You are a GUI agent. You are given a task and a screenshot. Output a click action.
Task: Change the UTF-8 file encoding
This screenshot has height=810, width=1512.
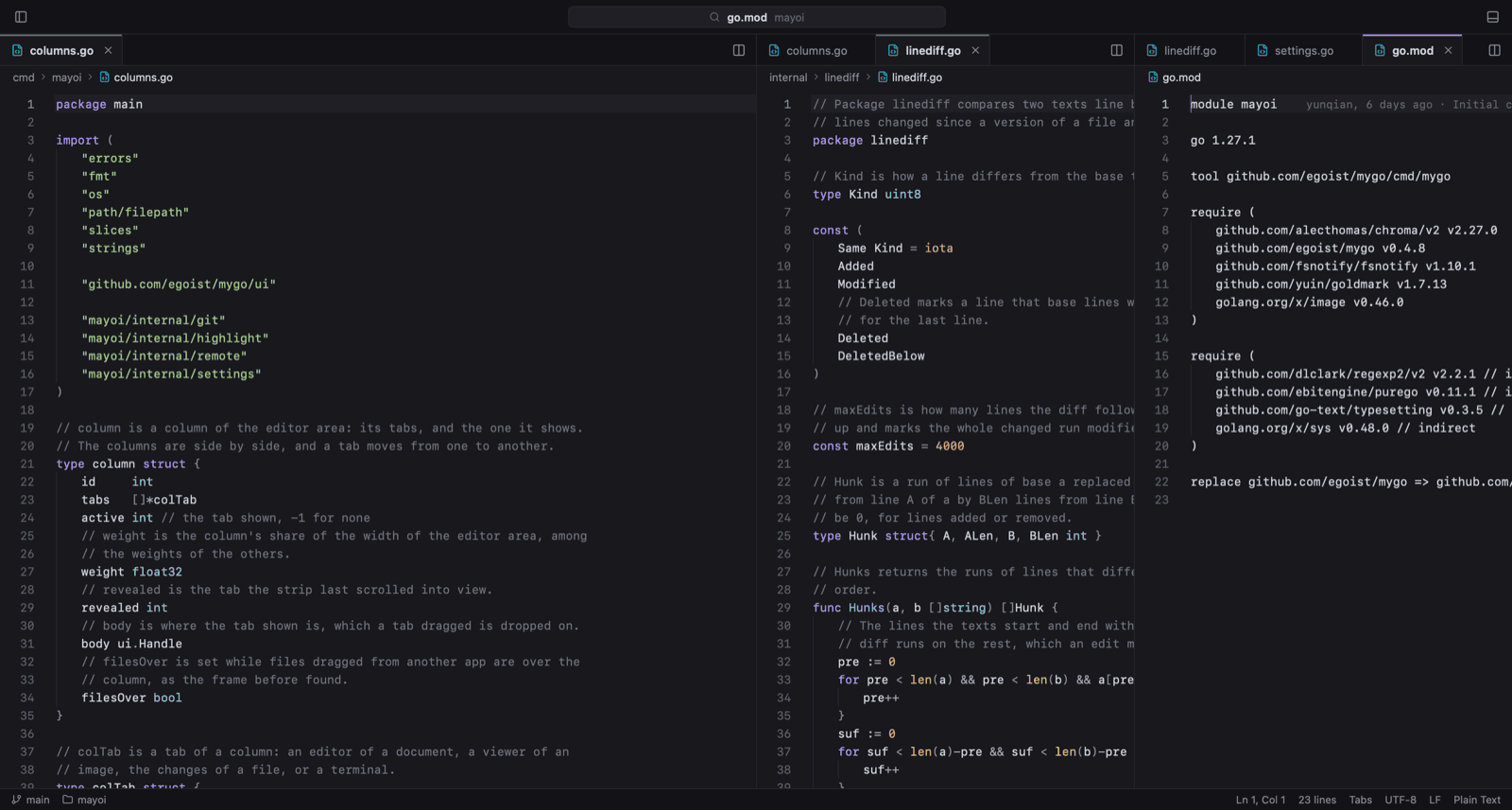click(x=1400, y=800)
